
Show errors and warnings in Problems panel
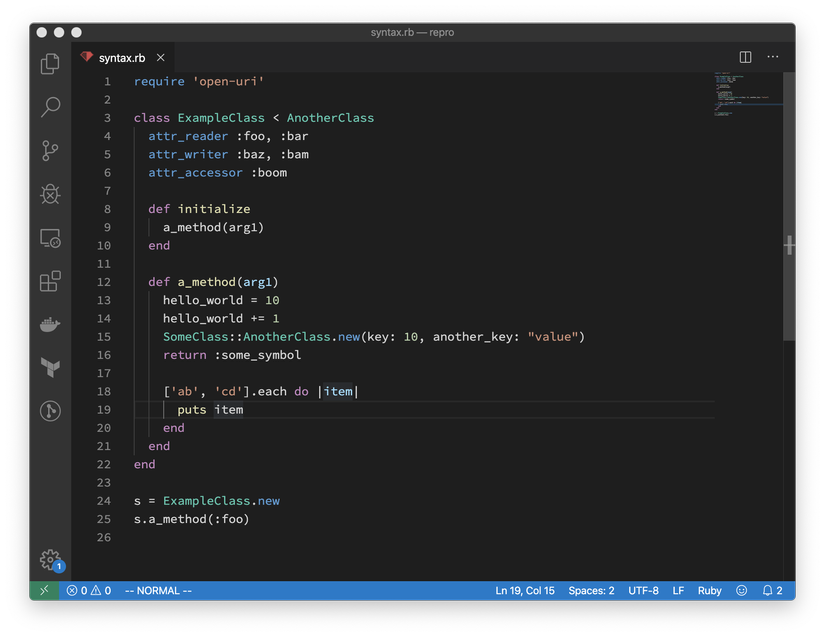click(x=89, y=591)
